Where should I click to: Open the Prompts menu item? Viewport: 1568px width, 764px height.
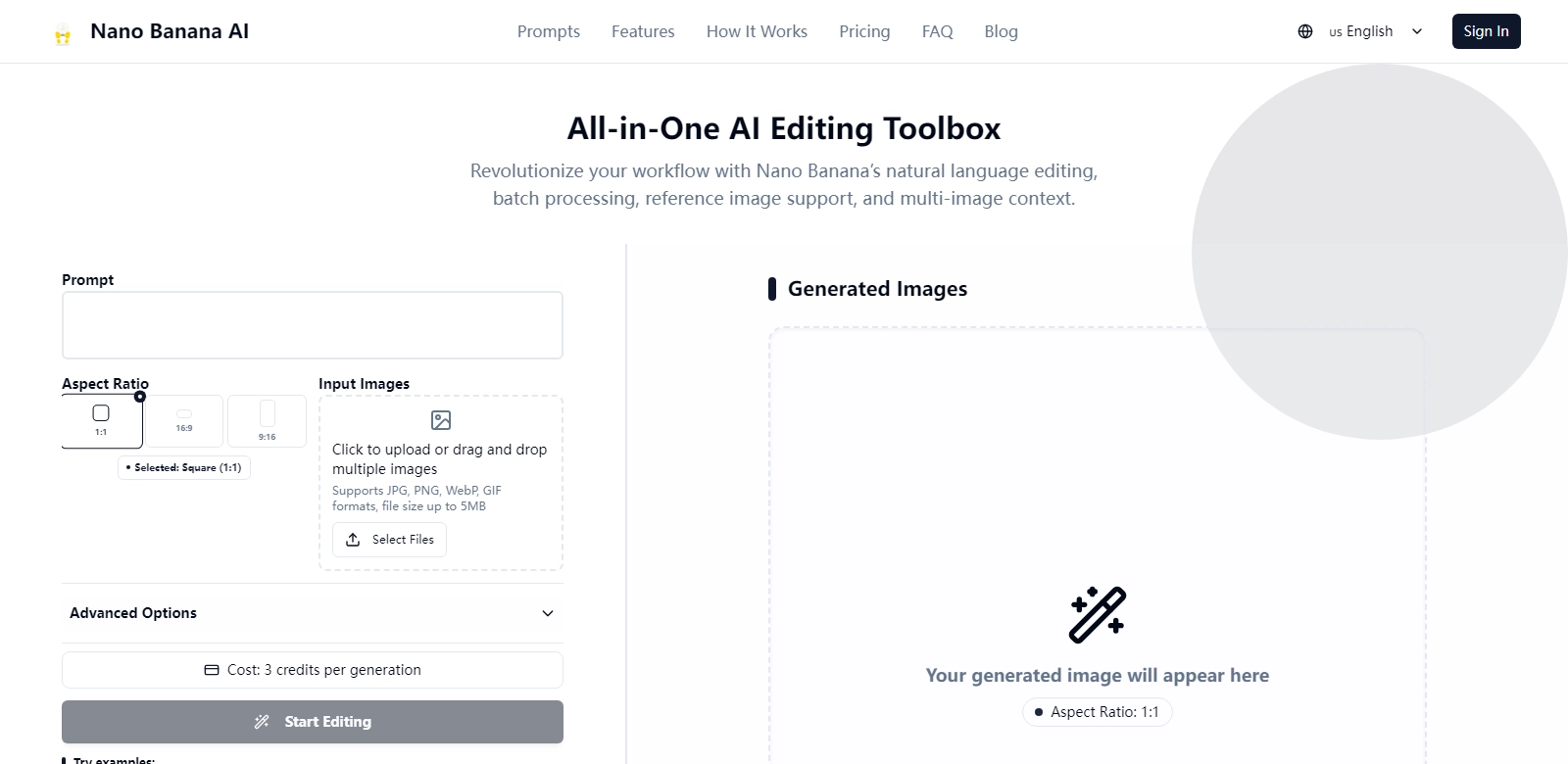pos(549,31)
